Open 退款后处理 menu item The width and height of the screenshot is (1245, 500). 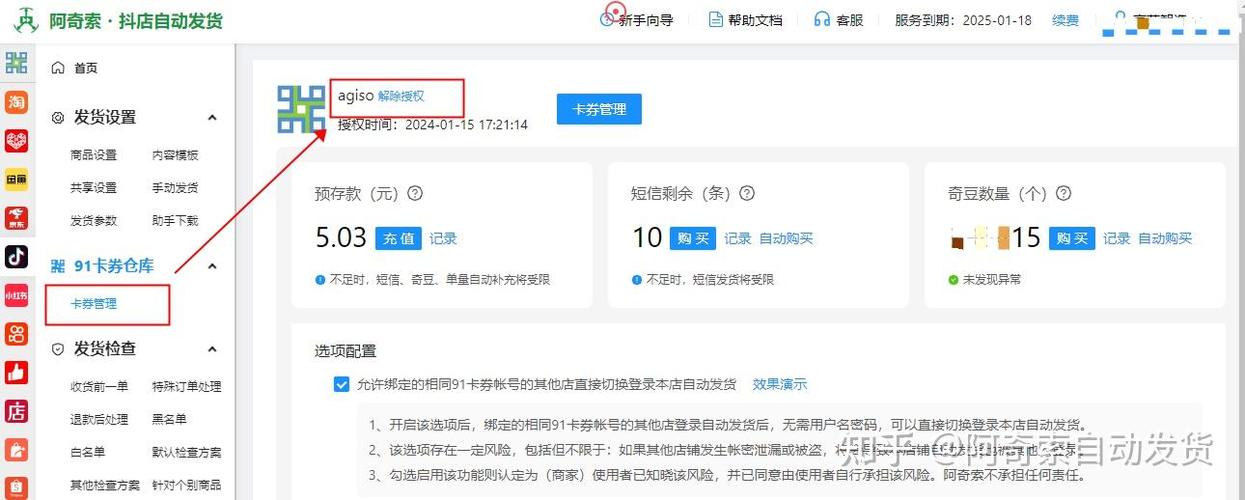pos(99,420)
